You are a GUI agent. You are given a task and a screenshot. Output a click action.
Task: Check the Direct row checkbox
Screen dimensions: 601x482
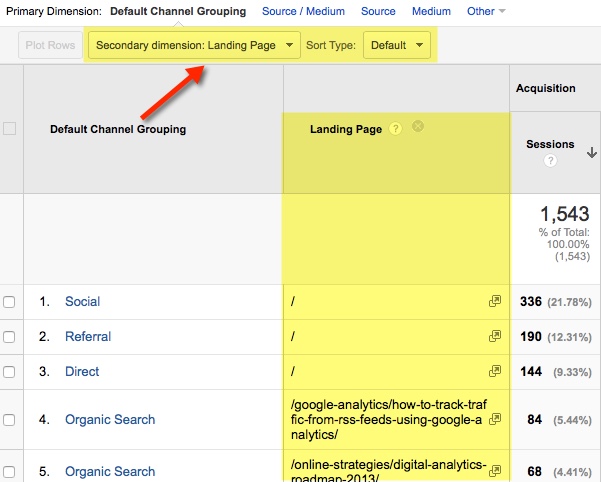click(x=9, y=372)
